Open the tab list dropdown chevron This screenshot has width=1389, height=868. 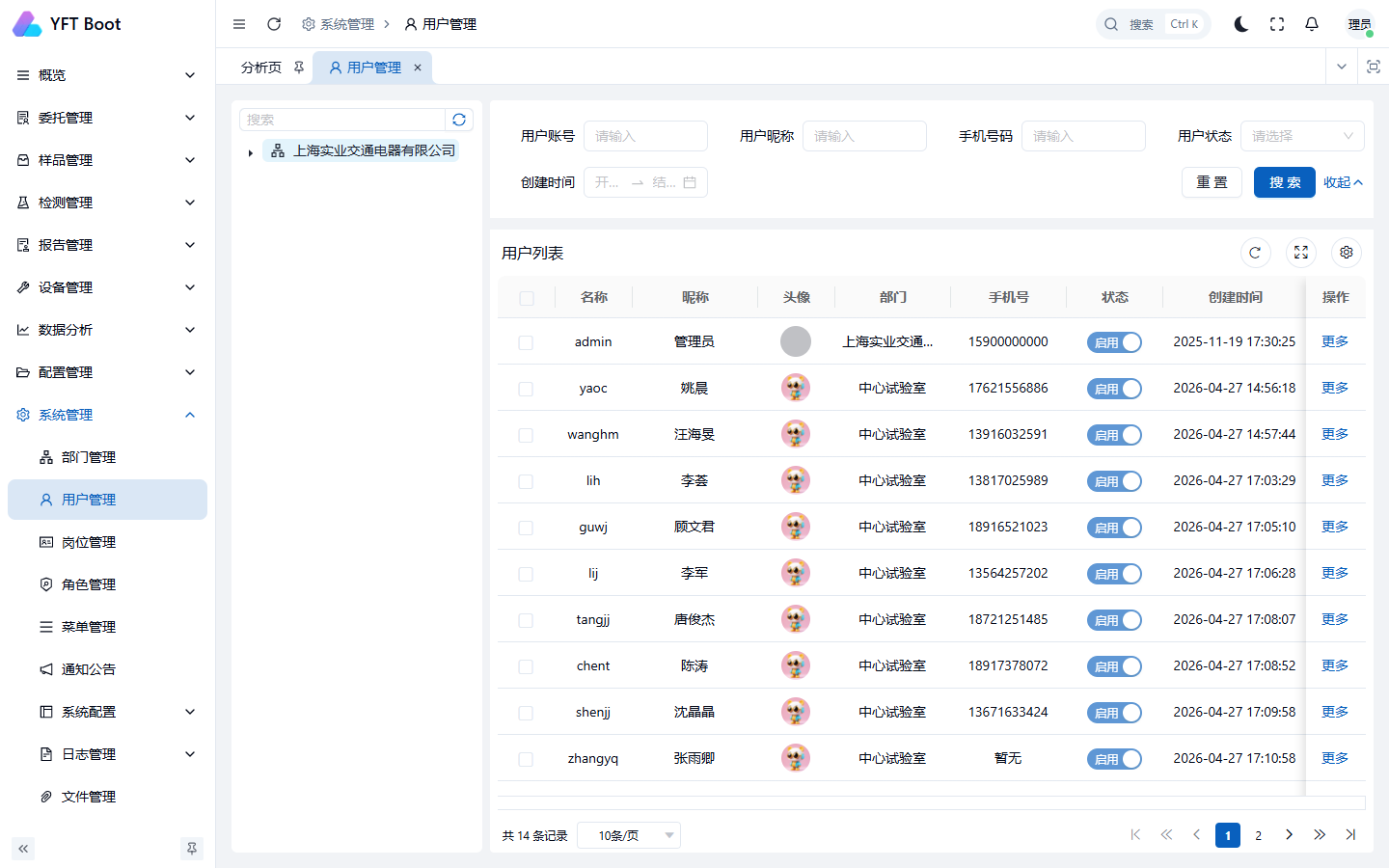[x=1342, y=67]
